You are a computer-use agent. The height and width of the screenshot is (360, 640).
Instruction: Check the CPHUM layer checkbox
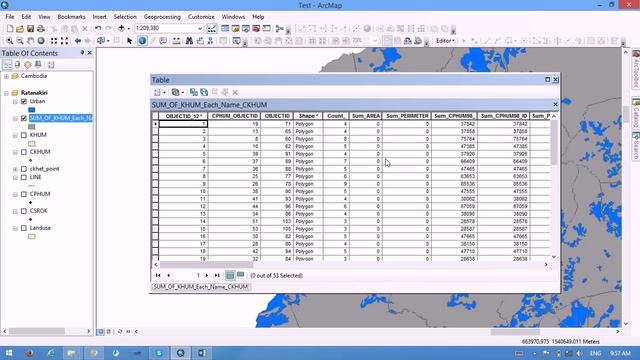24,194
